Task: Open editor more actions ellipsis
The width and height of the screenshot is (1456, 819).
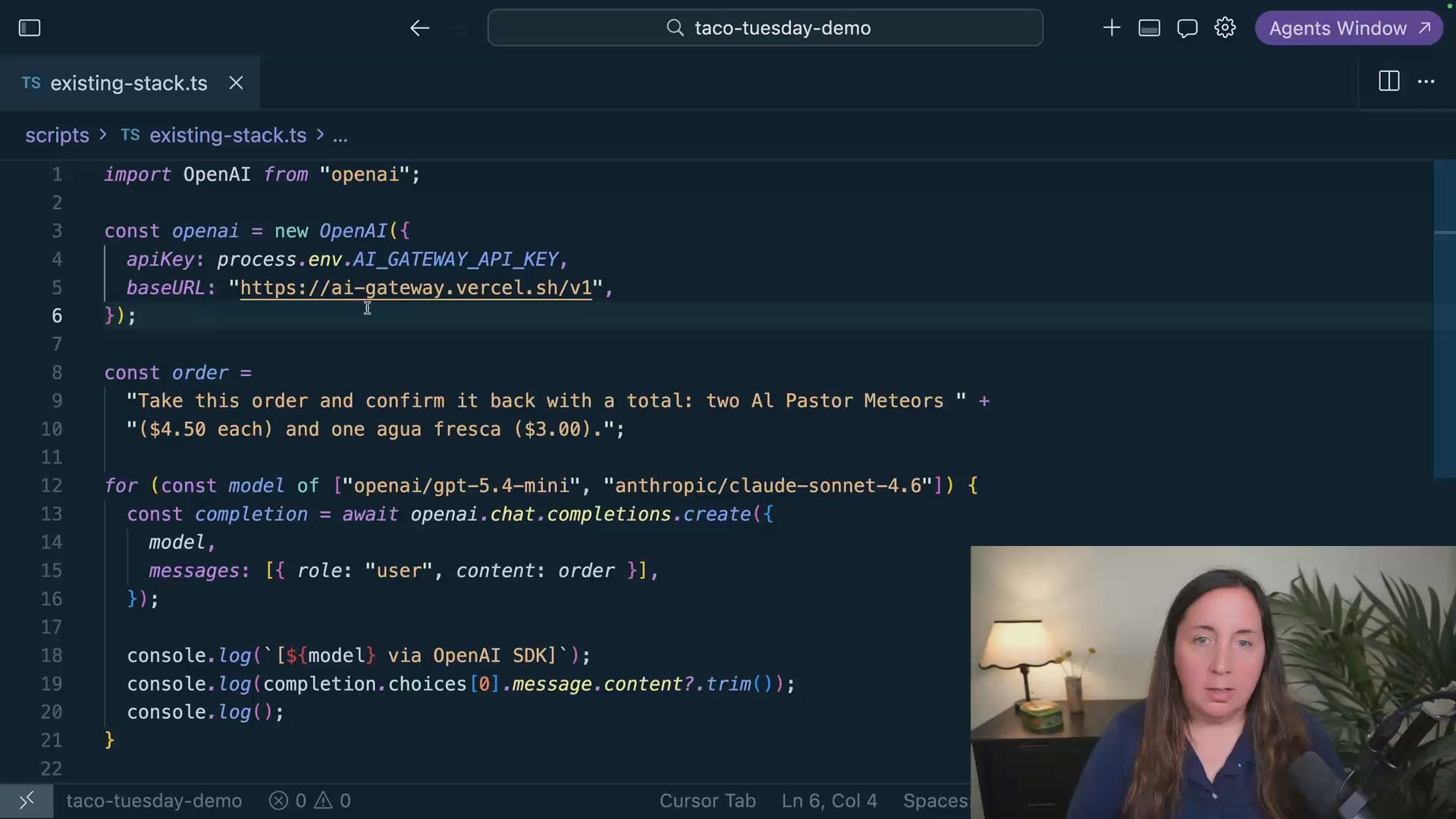Action: click(1426, 81)
